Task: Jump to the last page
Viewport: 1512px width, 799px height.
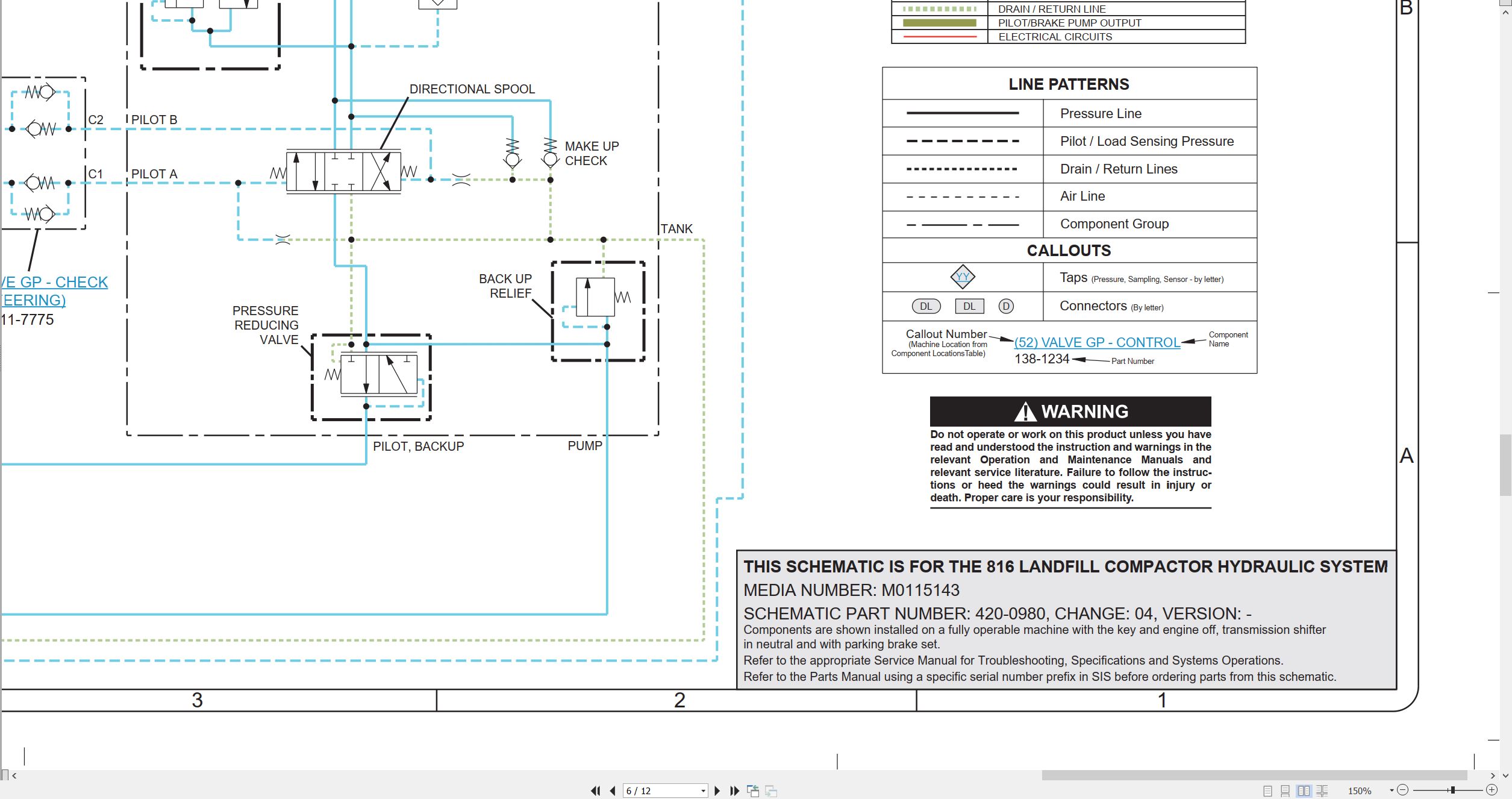Action: (x=734, y=791)
